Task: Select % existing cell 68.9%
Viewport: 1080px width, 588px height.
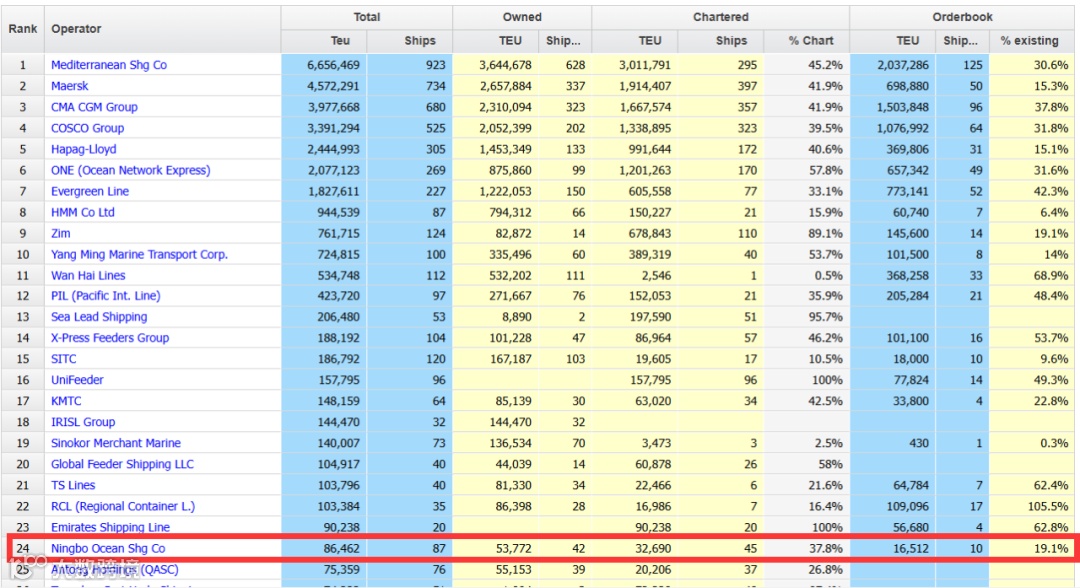Action: 1032,275
